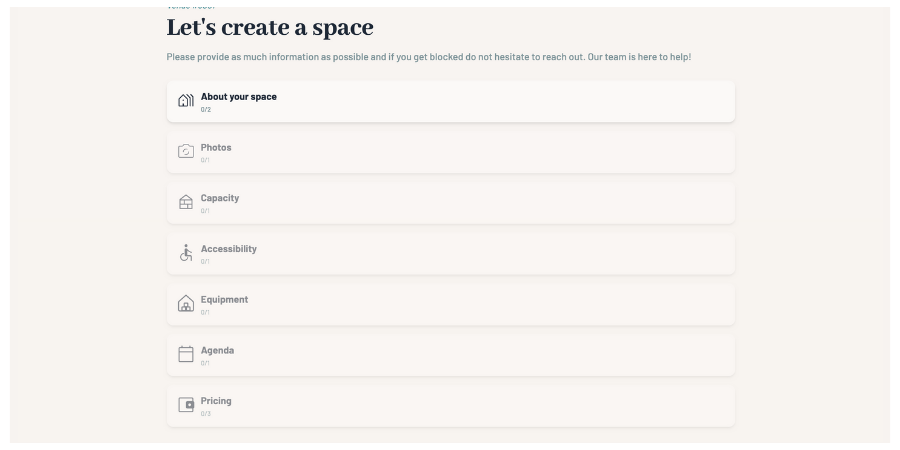This screenshot has height=450, width=900.
Task: Select the Agenda section label
Action: tap(217, 351)
